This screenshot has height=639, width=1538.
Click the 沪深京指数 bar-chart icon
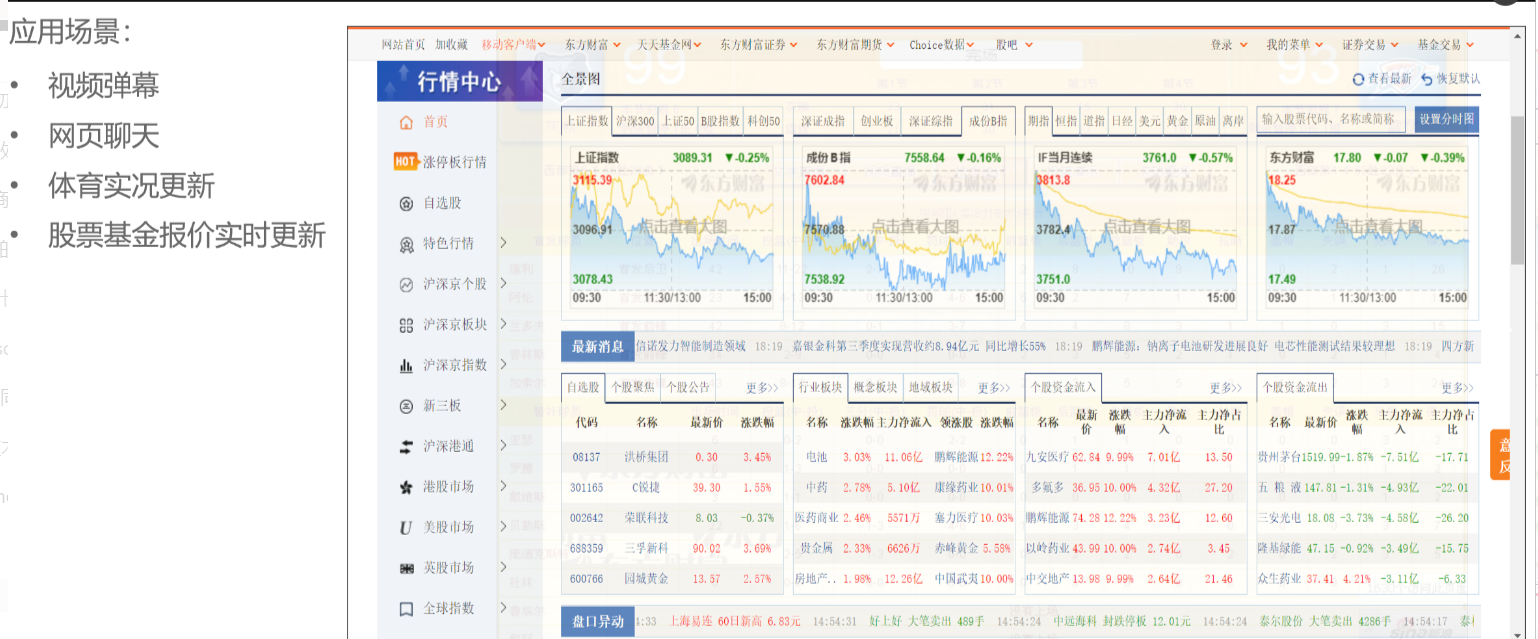click(406, 366)
